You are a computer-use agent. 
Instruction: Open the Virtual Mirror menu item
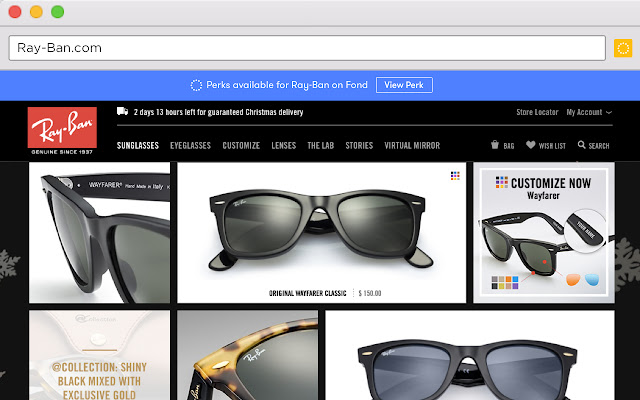point(412,145)
